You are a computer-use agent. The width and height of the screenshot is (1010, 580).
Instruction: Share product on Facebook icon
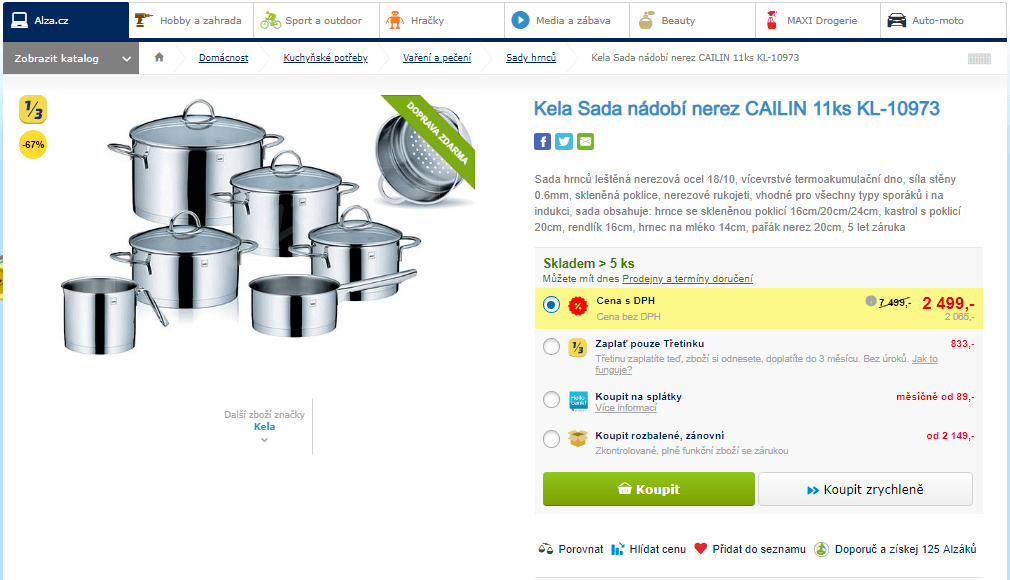[x=542, y=142]
